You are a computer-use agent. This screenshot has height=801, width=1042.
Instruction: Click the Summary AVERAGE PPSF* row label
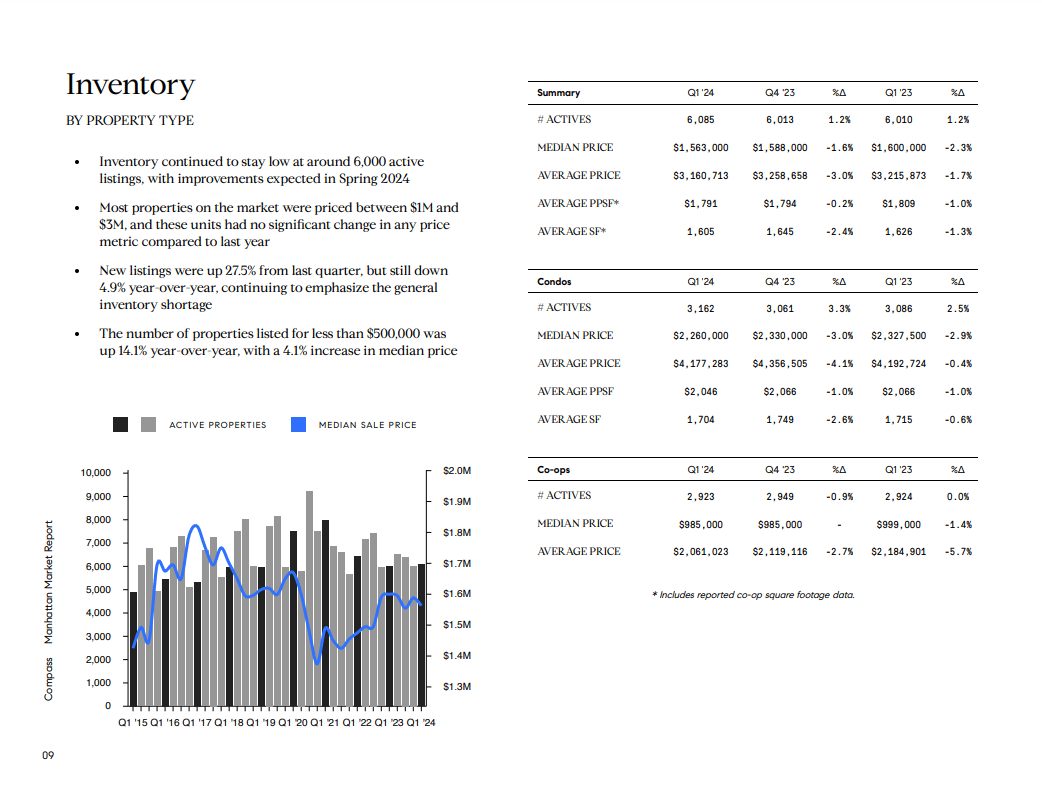tap(578, 203)
